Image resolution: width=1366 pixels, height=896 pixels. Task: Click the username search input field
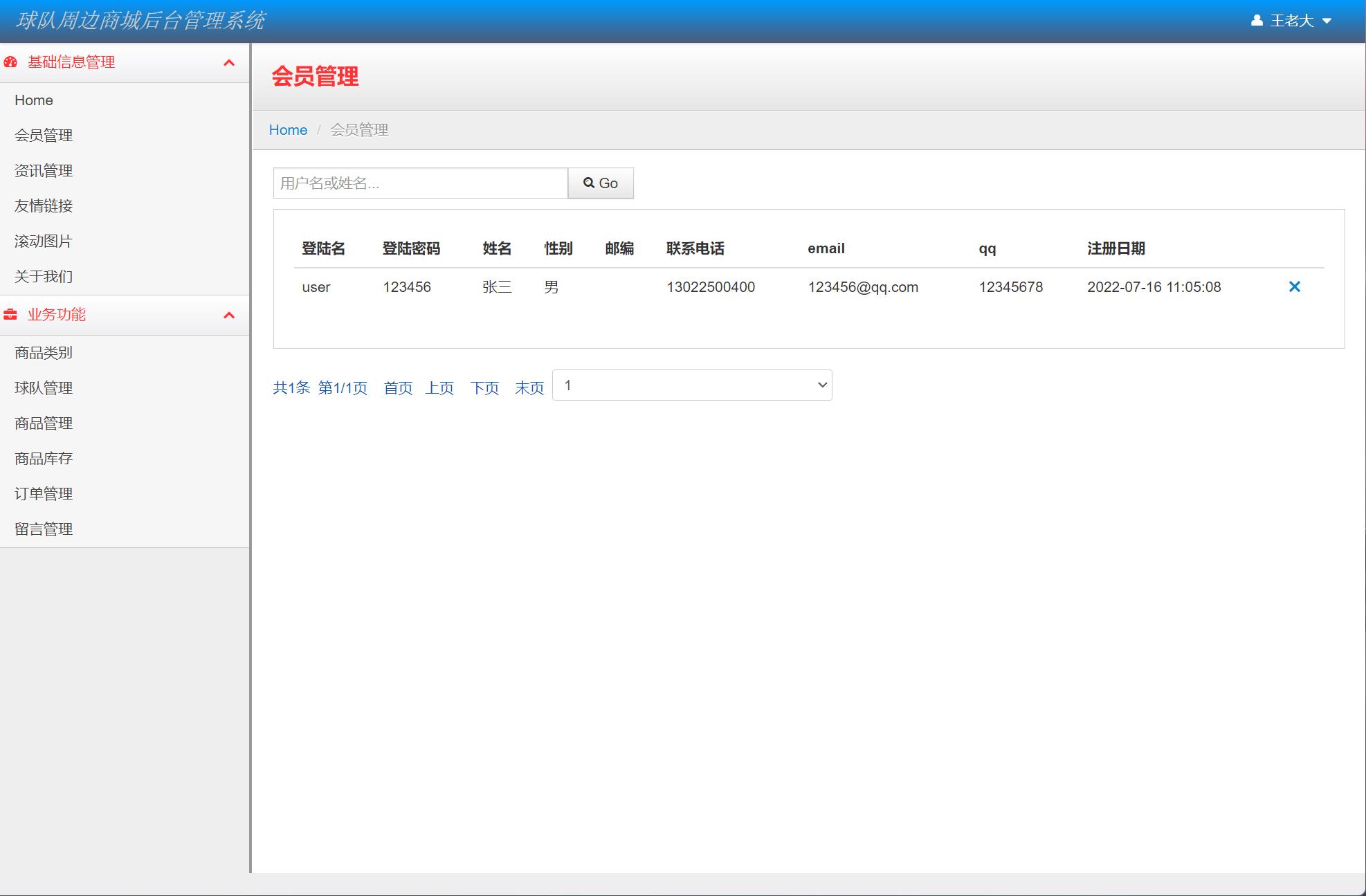[419, 183]
